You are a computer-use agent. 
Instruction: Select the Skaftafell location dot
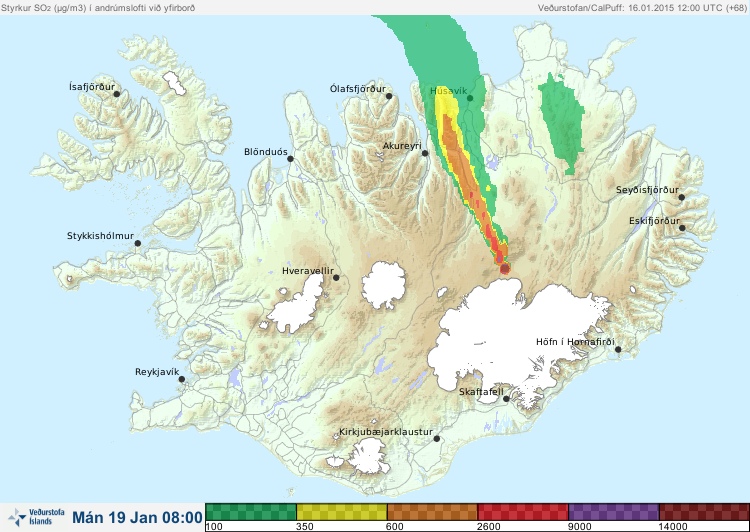tap(506, 399)
